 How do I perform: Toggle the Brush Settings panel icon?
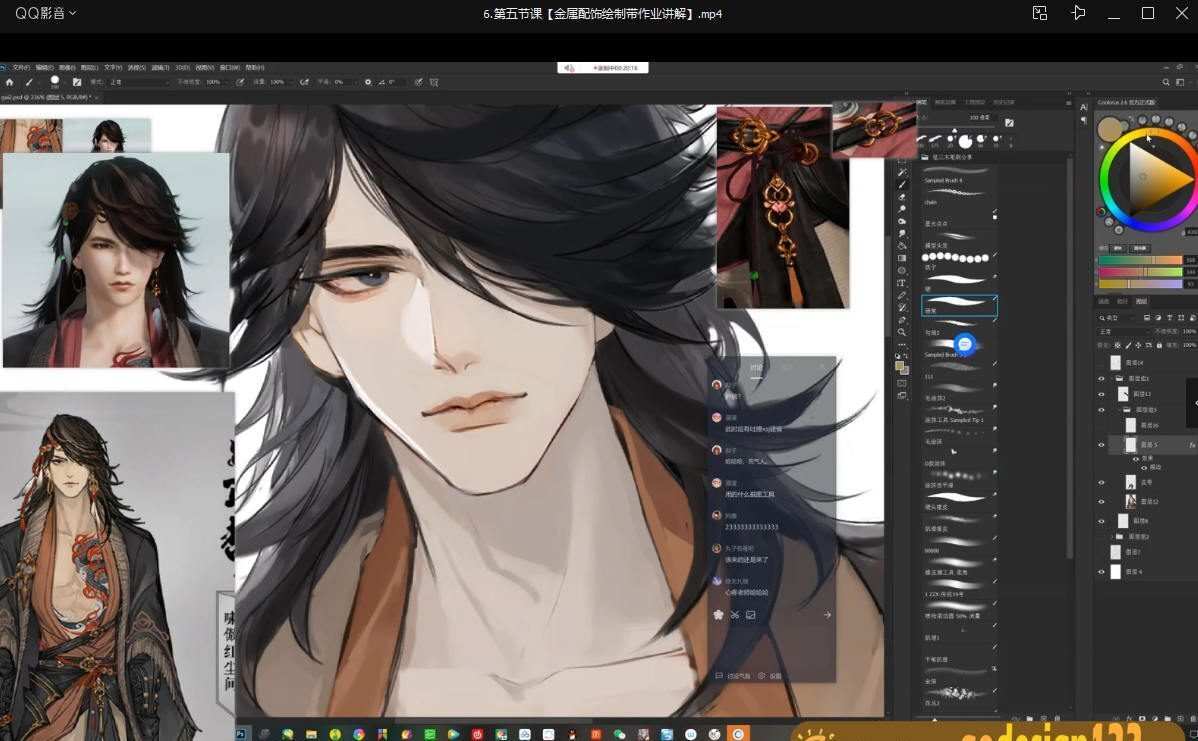pos(76,82)
